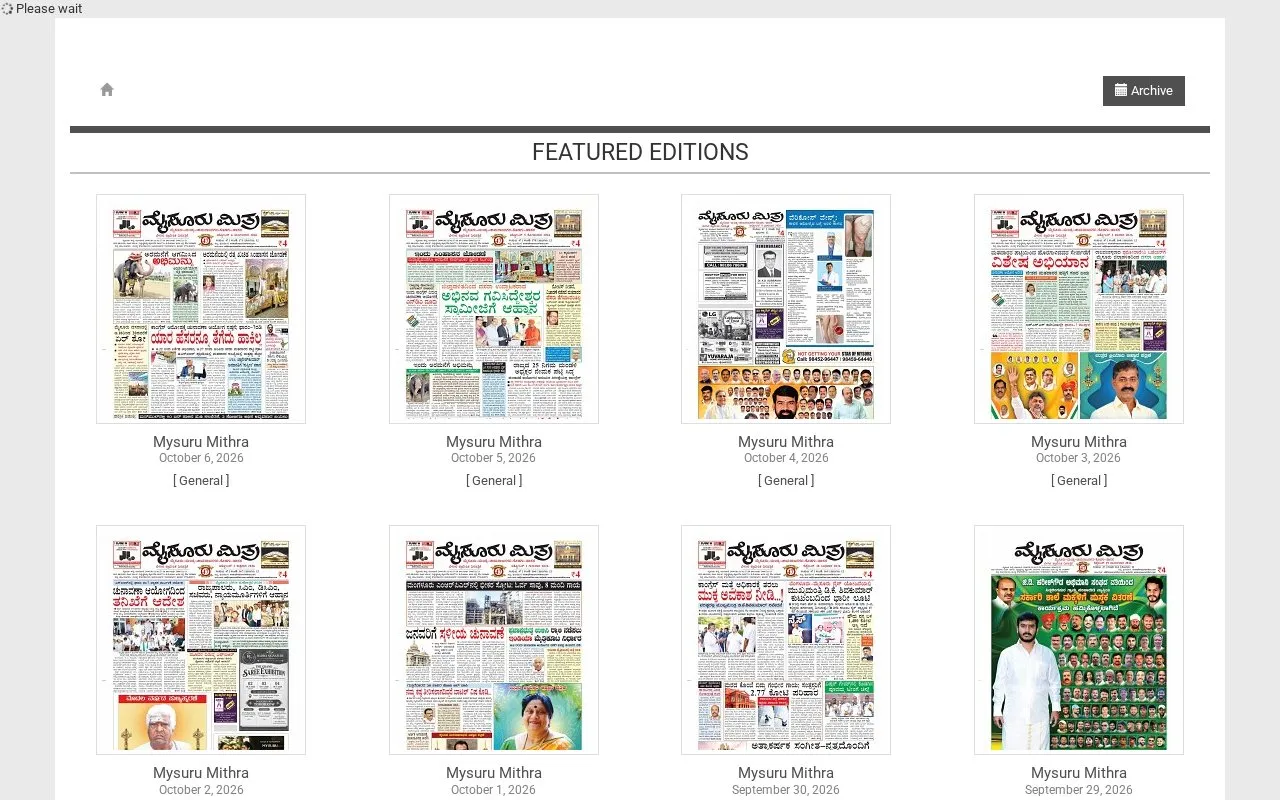Open the October 1, 2026 edition thumbnail
Viewport: 1280px width, 800px height.
494,640
